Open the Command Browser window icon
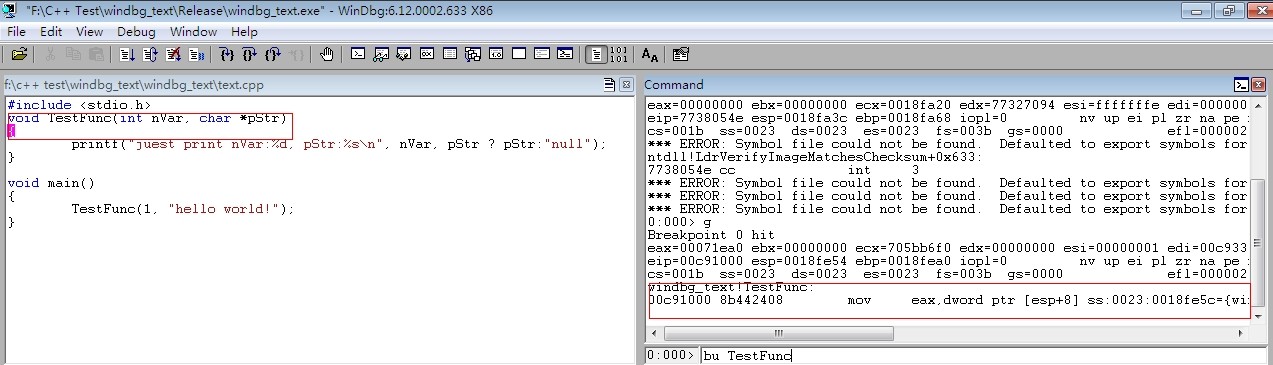The image size is (1273, 365). (x=565, y=53)
